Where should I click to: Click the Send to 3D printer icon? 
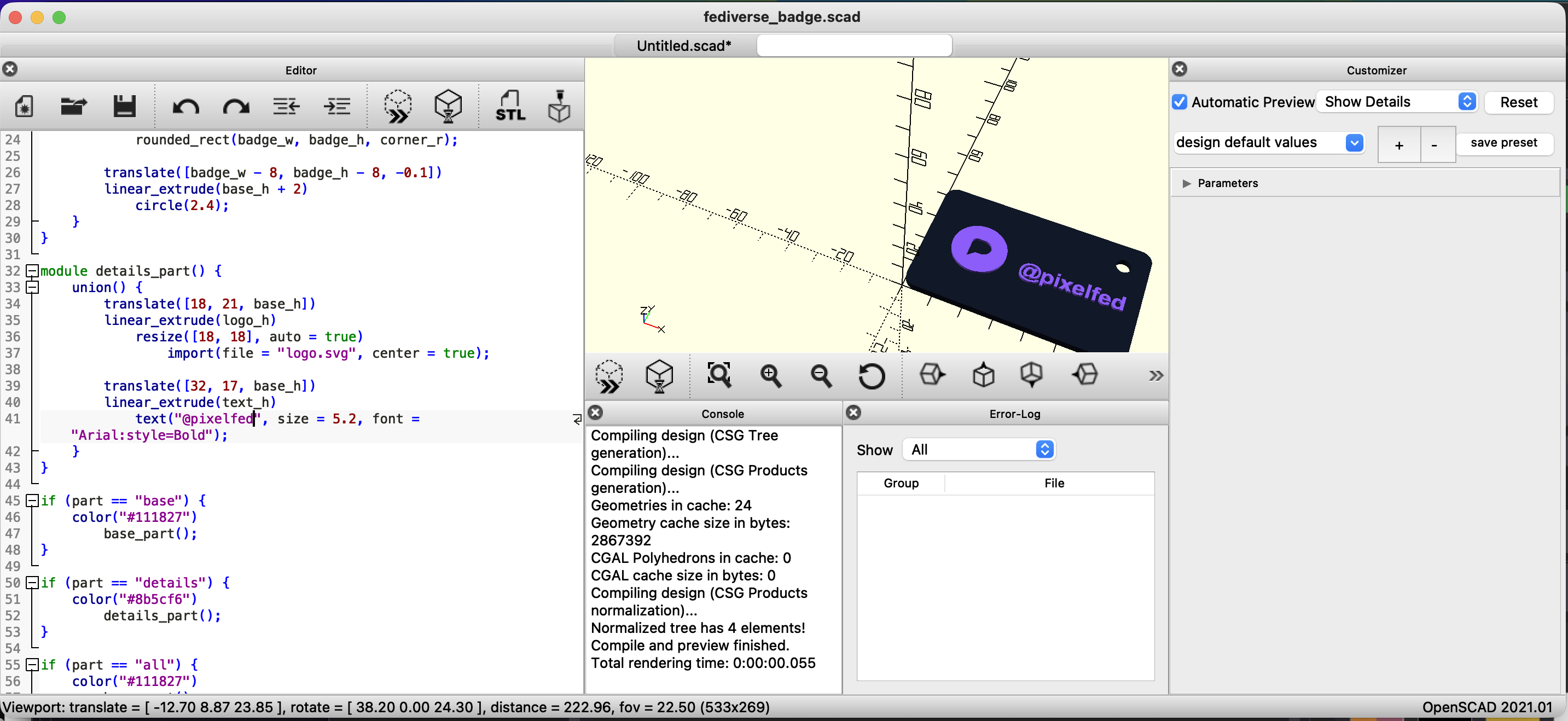pos(559,107)
